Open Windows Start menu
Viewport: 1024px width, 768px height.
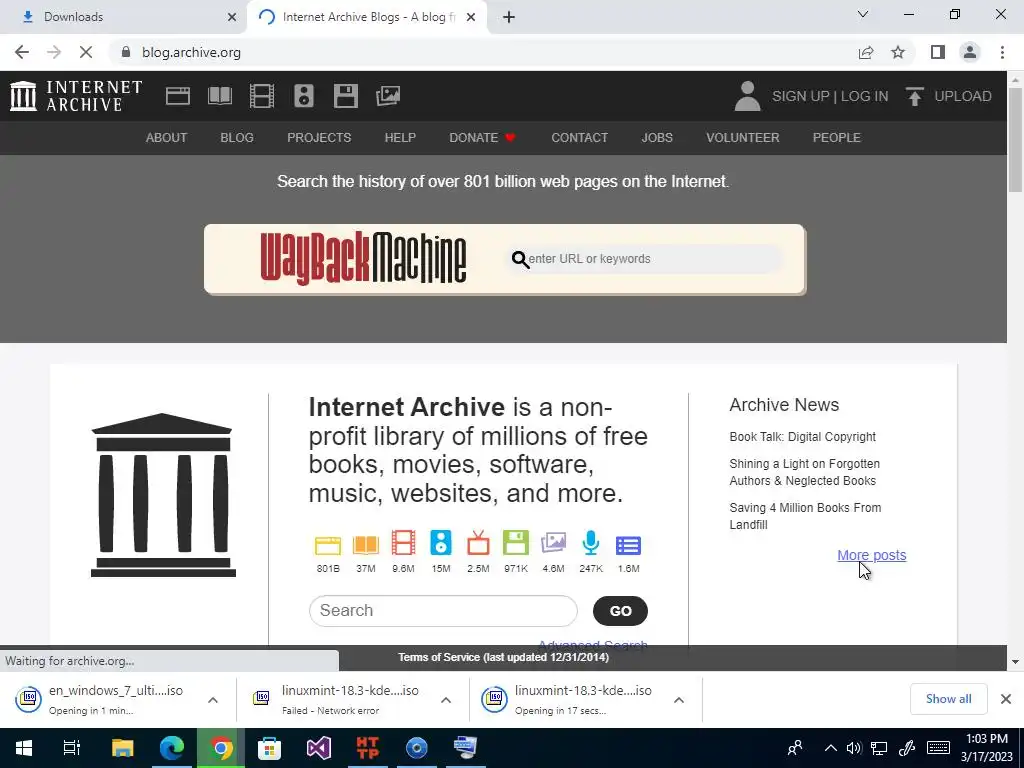(x=24, y=748)
